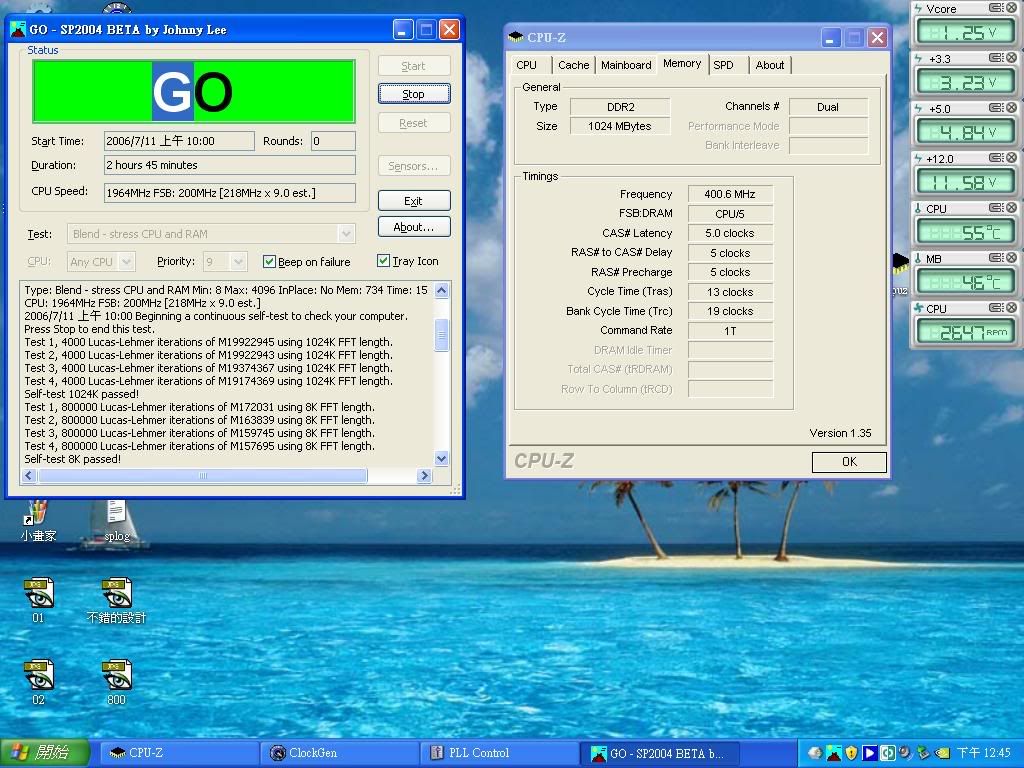Click the blue play-arrow tray icon
This screenshot has width=1024, height=768.
pyautogui.click(x=869, y=753)
